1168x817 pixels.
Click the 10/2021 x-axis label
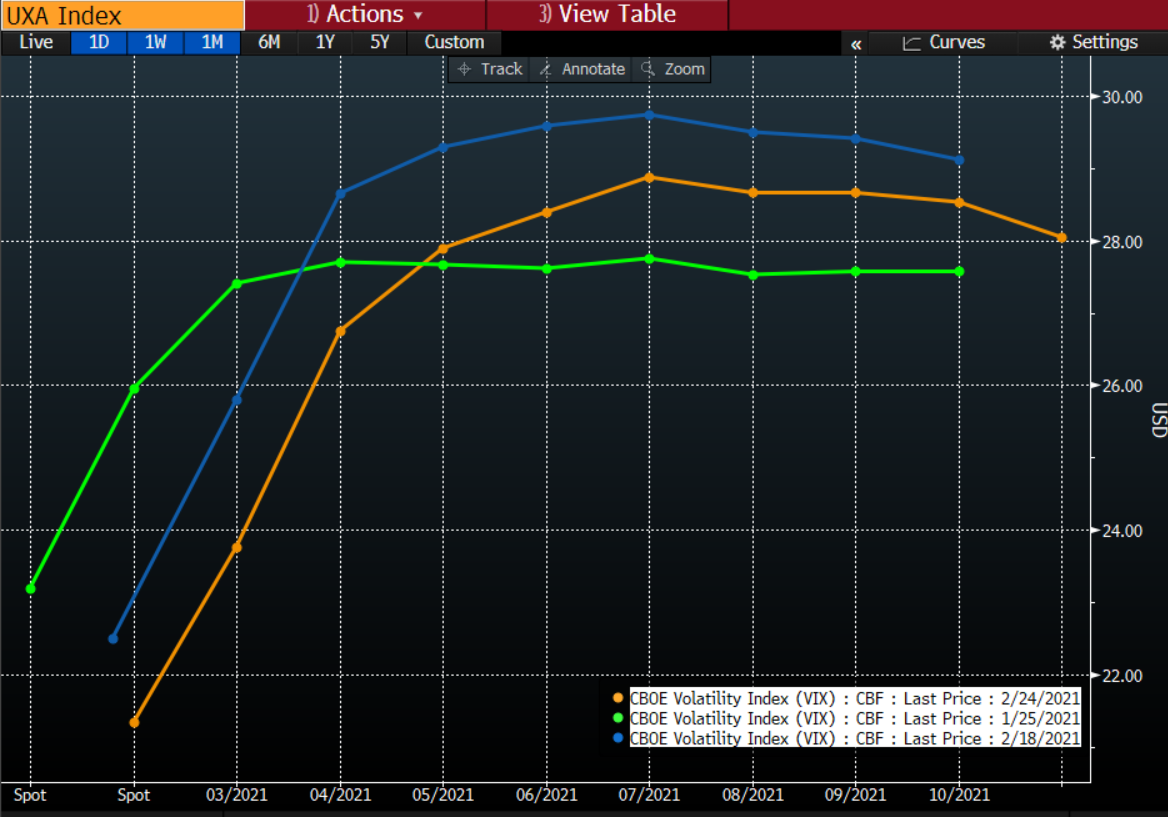959,795
